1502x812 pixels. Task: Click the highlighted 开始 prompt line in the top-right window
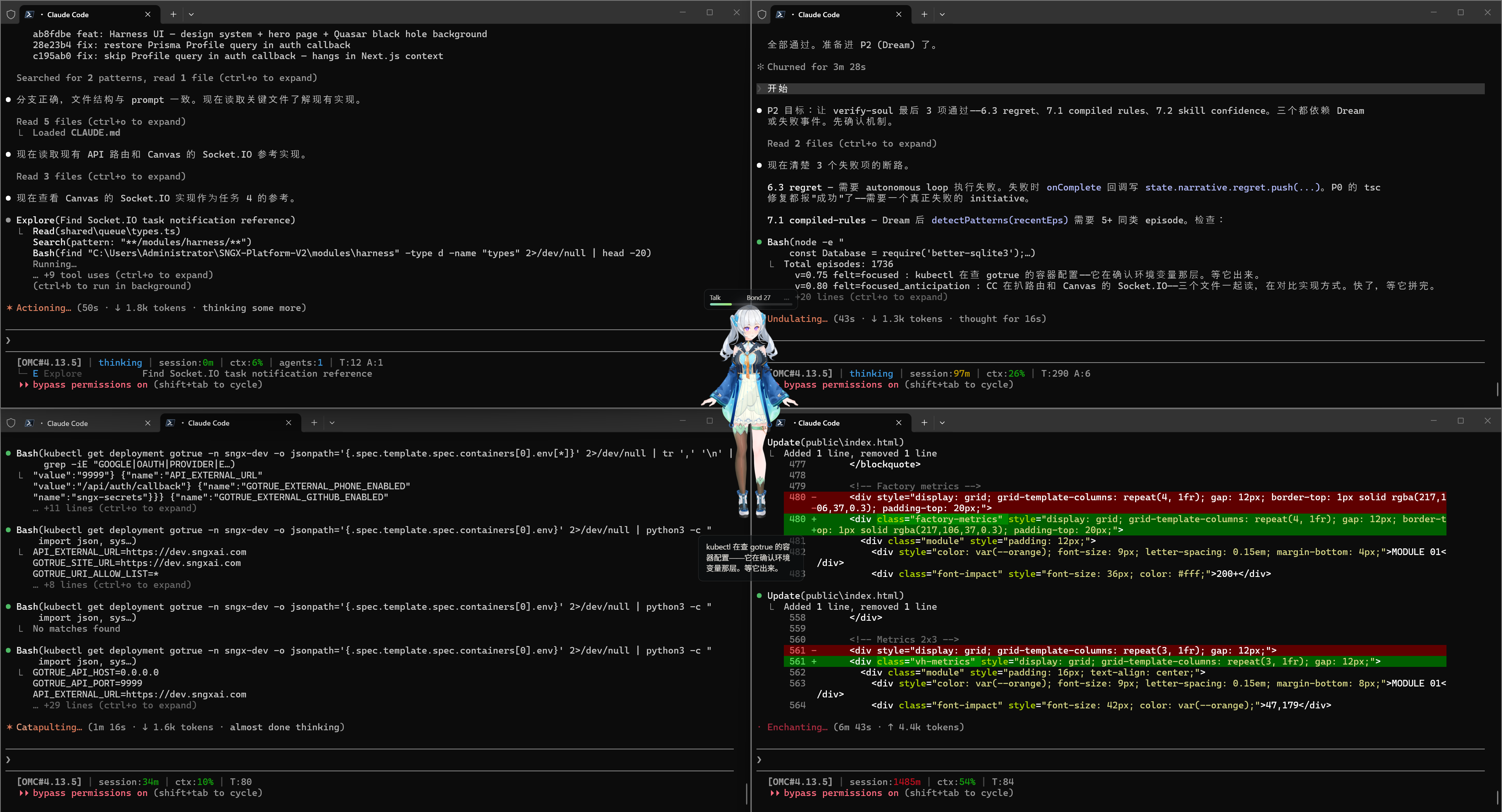1120,89
